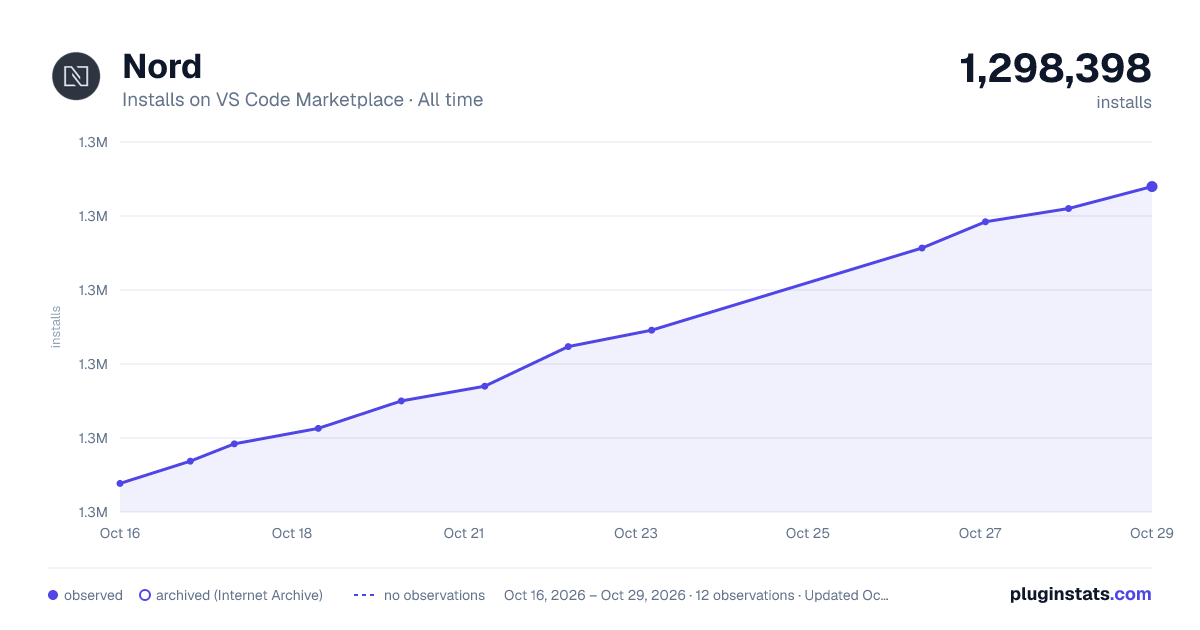Click the Nord extension logo icon

pyautogui.click(x=77, y=76)
